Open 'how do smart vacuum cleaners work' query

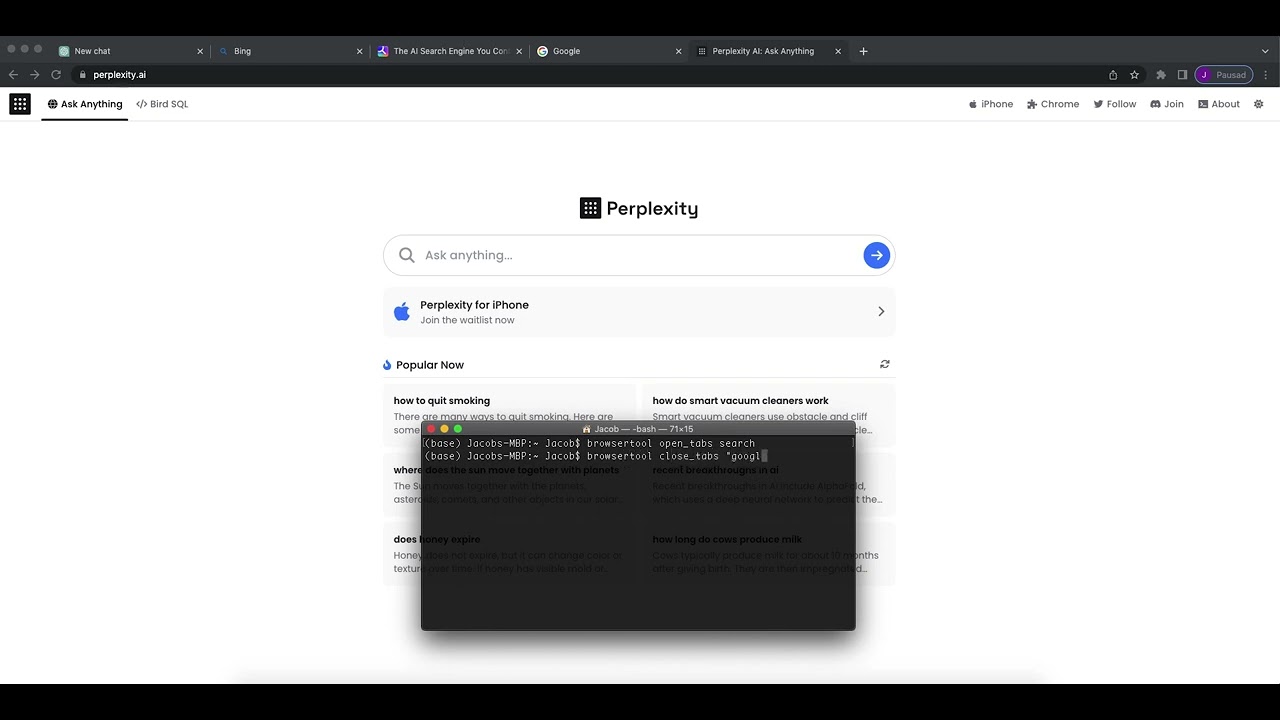[741, 401]
